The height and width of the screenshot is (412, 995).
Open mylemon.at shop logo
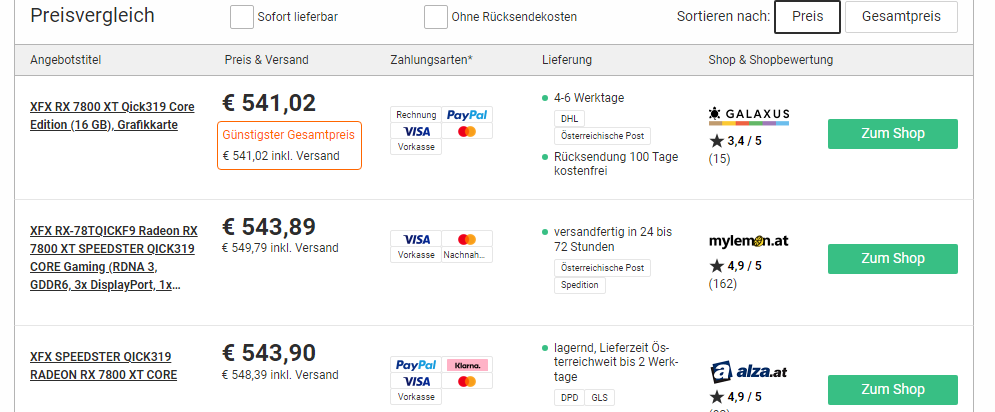(748, 241)
